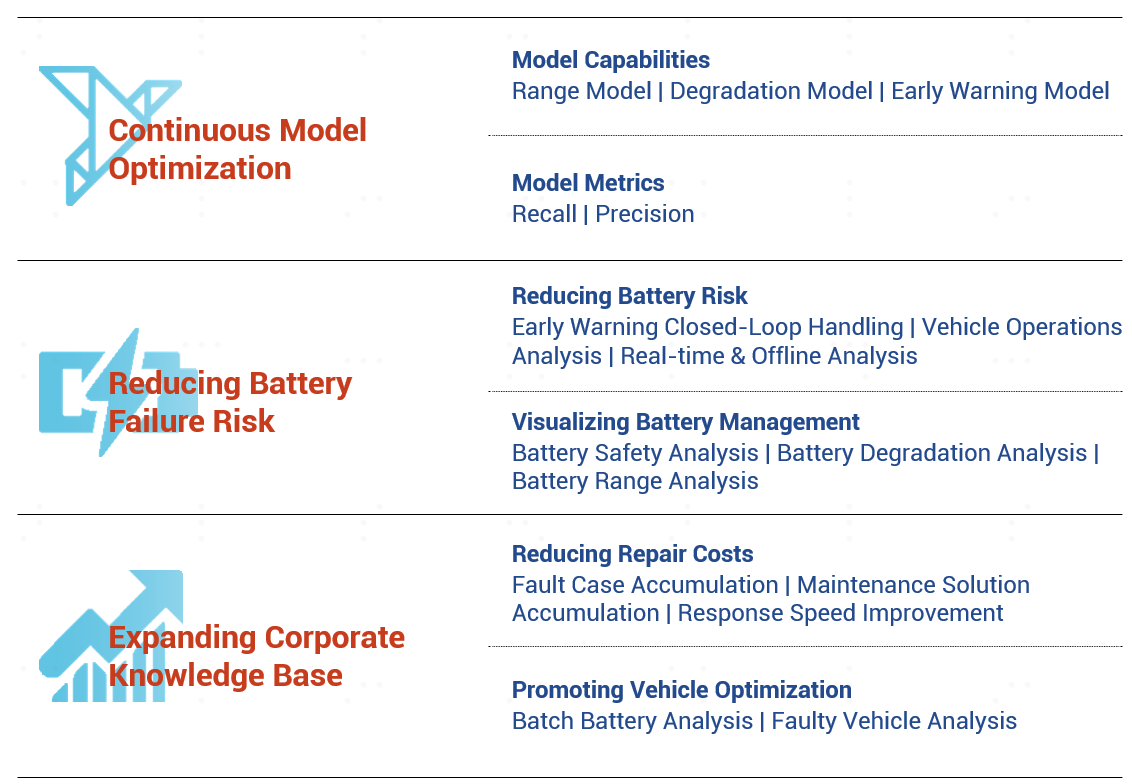Open the Visualizing Battery Management heading
Screen dimensions: 1132x784
coord(685,422)
